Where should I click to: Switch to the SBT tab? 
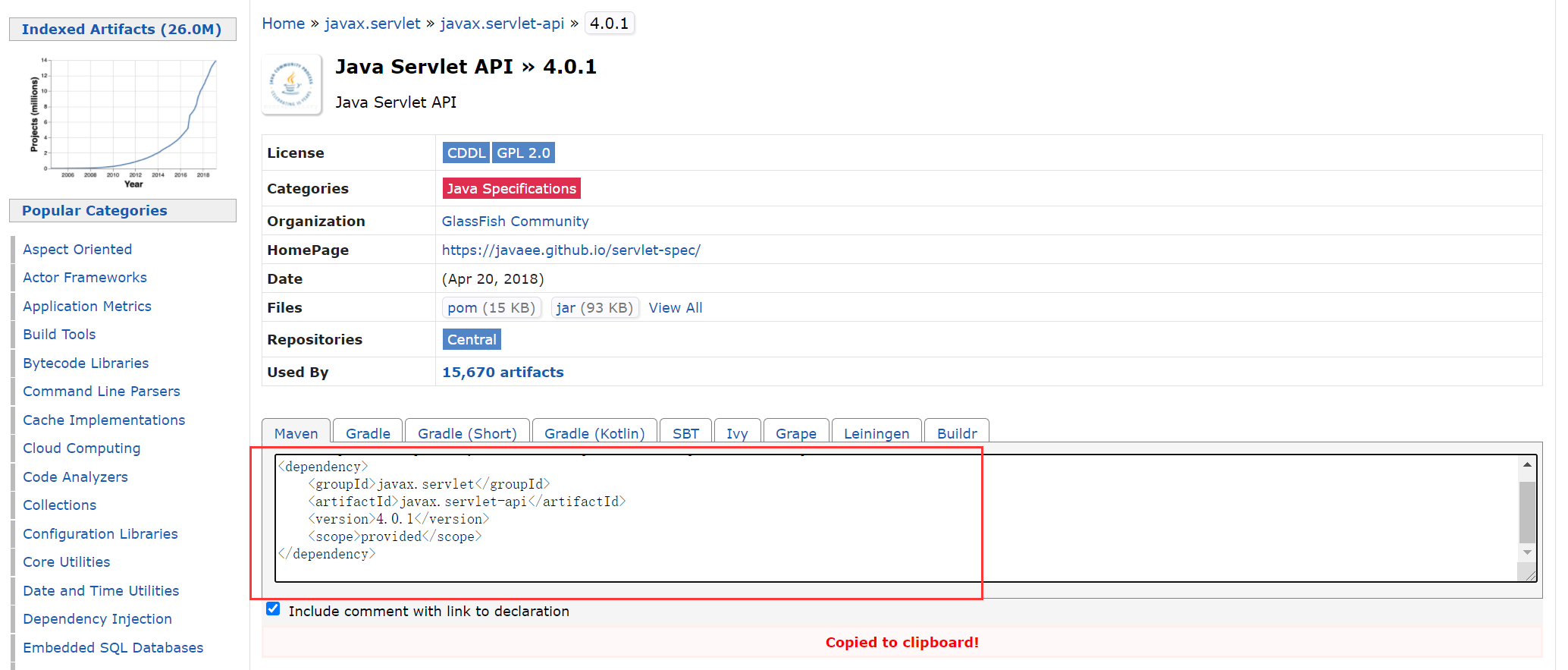pos(685,433)
